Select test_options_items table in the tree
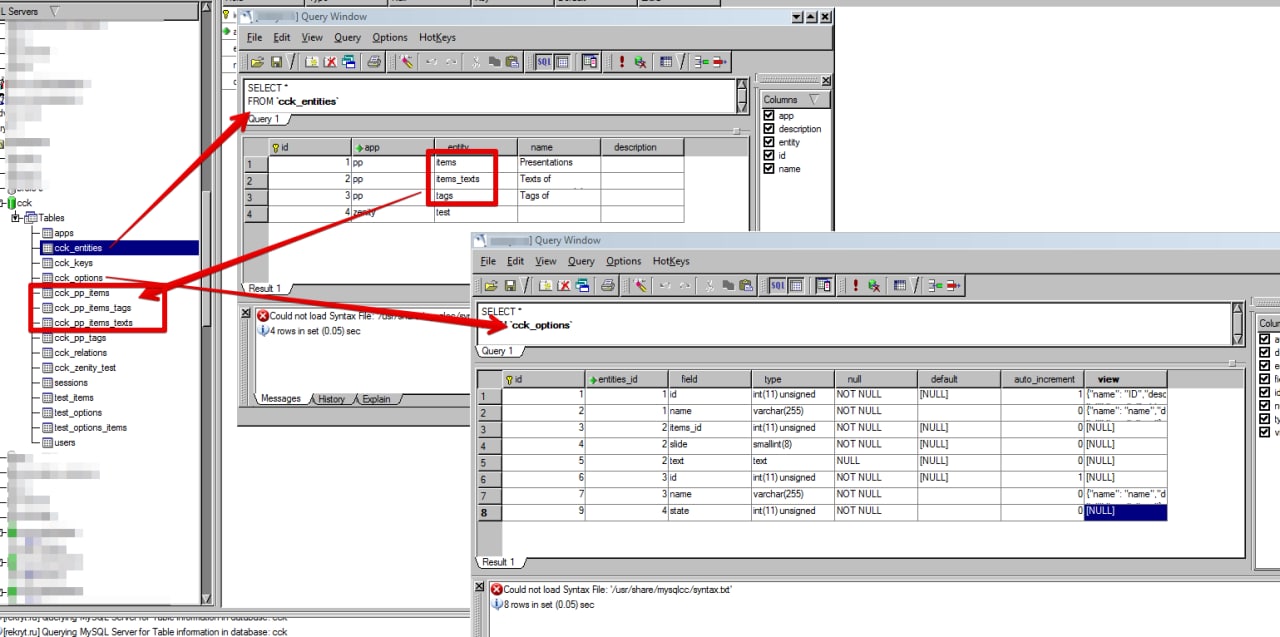 click(90, 428)
